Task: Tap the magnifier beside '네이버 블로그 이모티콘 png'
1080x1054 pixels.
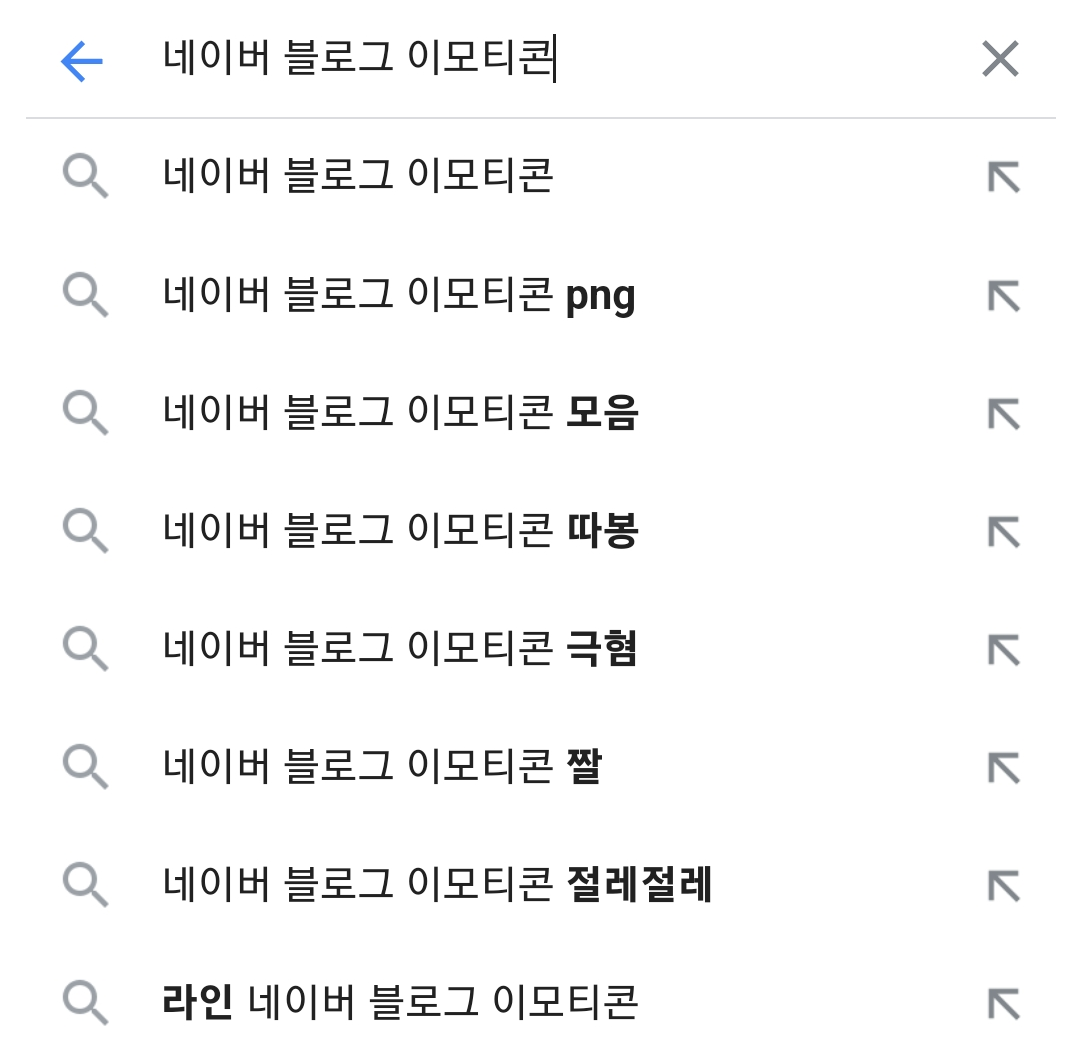Action: tap(85, 296)
